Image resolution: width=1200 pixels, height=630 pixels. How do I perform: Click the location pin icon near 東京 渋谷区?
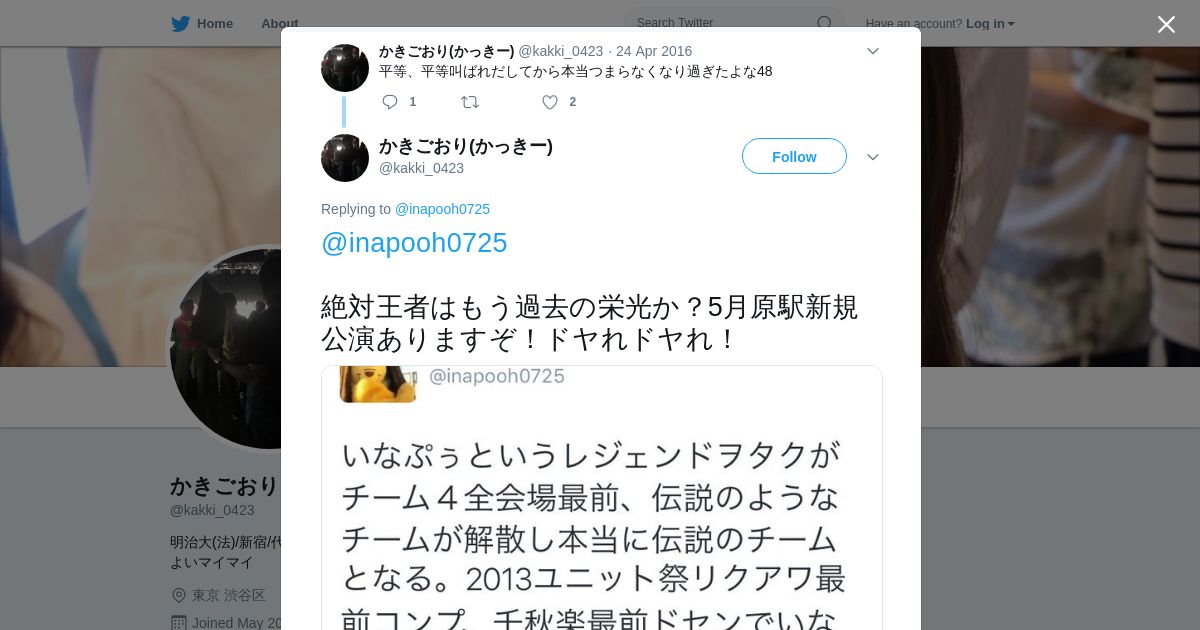point(179,595)
